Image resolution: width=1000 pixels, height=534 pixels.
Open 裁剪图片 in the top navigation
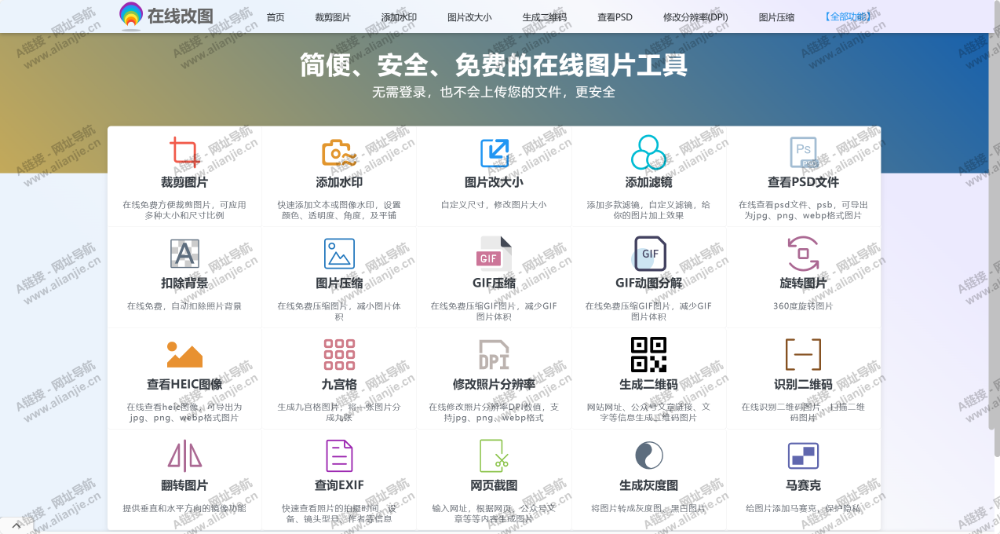(333, 17)
